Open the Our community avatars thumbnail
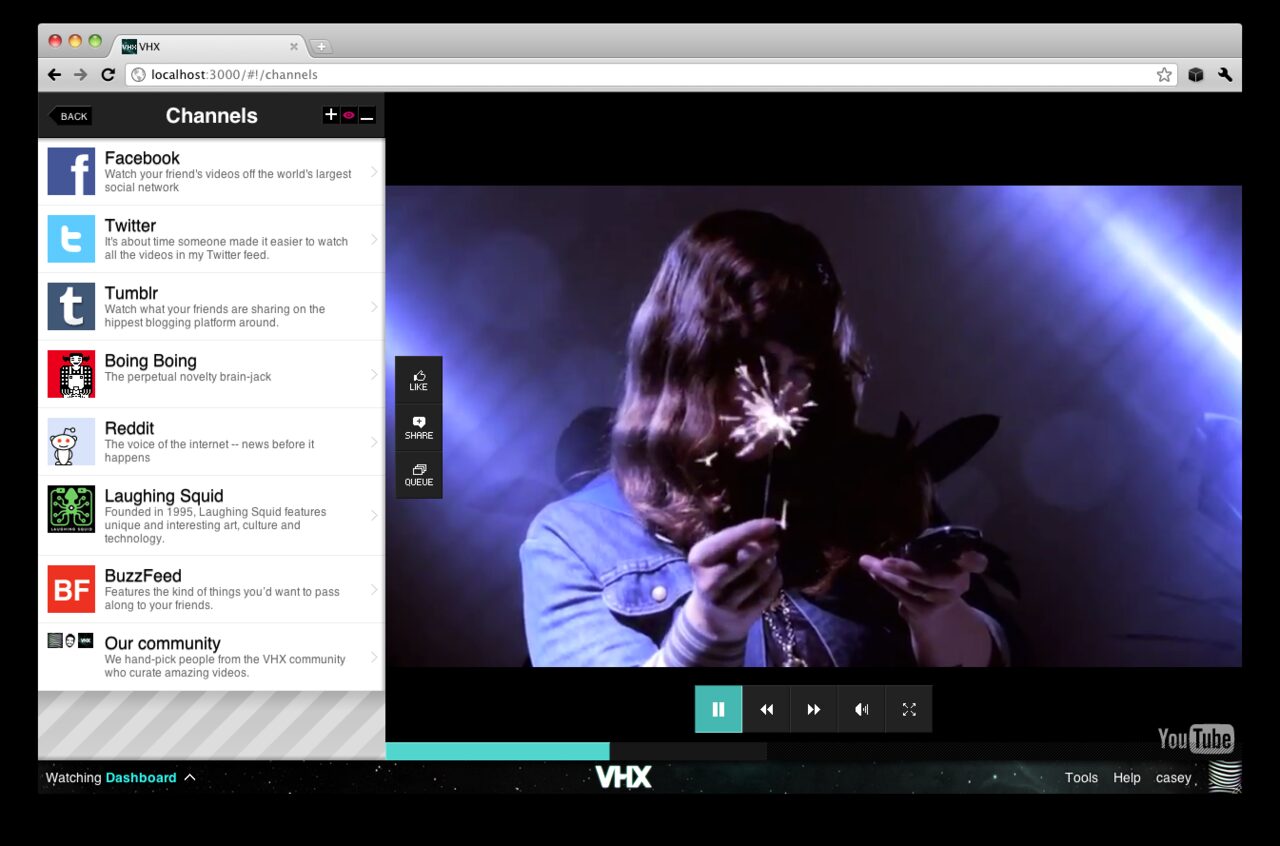The image size is (1280, 846). (x=70, y=641)
